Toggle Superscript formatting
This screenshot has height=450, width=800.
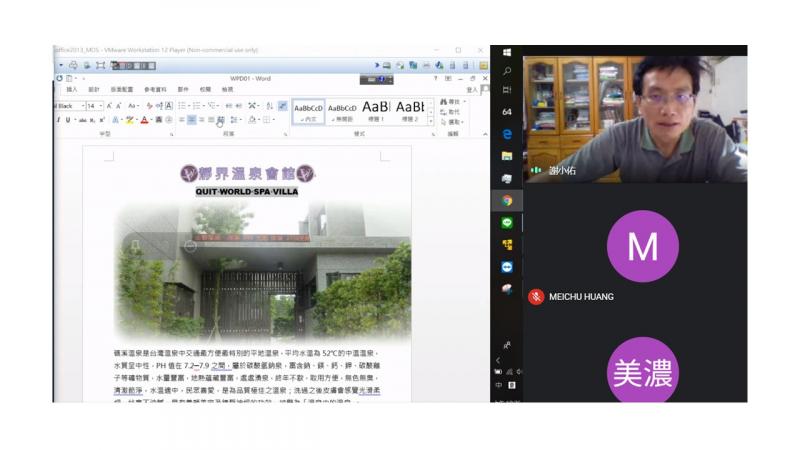[x=102, y=120]
